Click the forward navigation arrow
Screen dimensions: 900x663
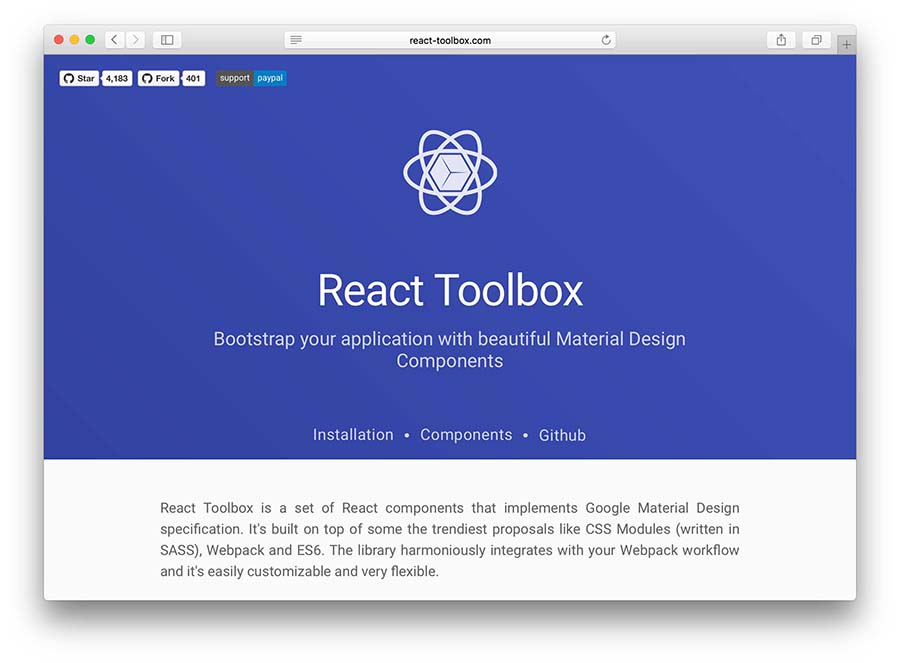135,40
